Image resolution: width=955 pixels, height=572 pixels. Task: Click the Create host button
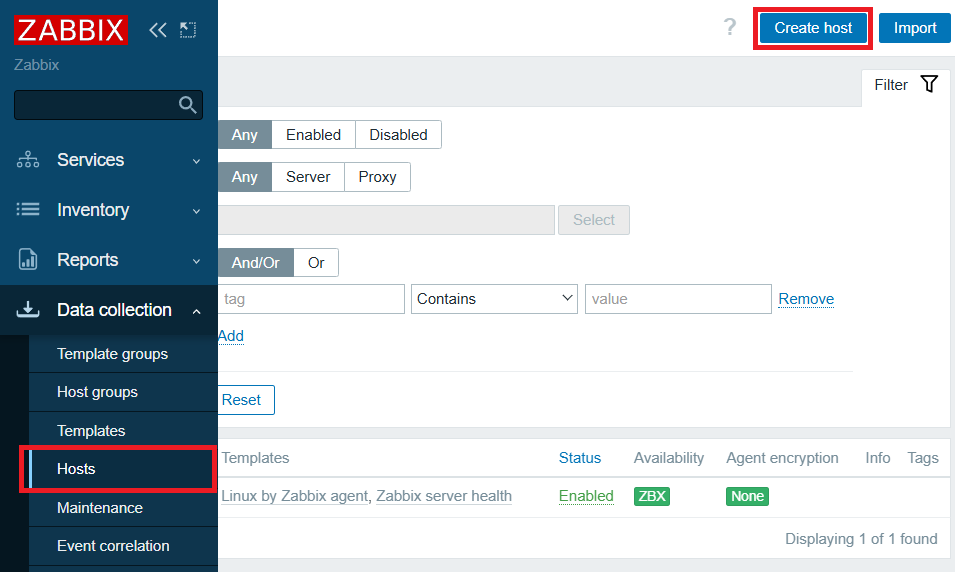click(x=813, y=28)
